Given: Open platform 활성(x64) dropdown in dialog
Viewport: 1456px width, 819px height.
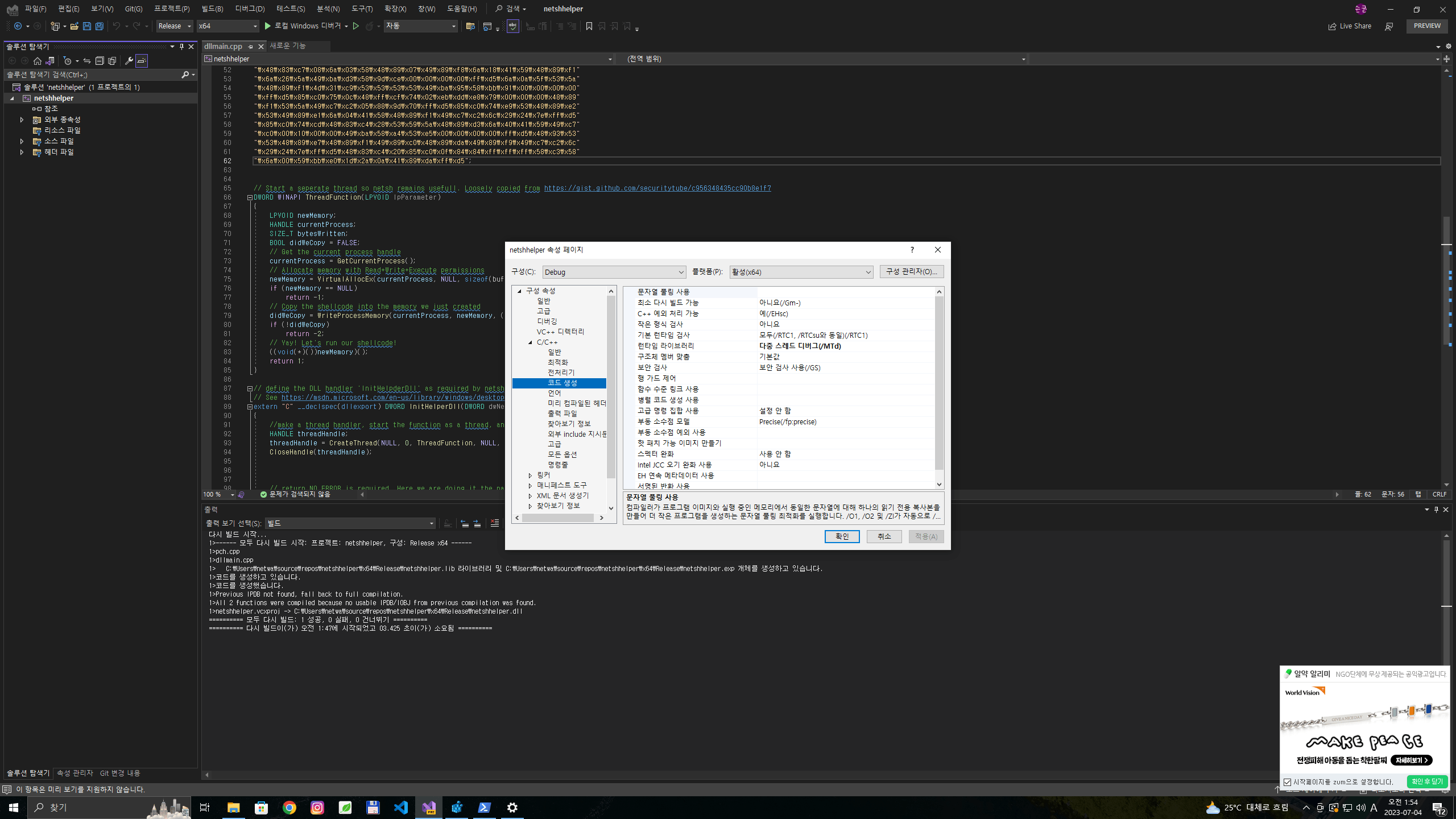Looking at the screenshot, I should click(801, 272).
